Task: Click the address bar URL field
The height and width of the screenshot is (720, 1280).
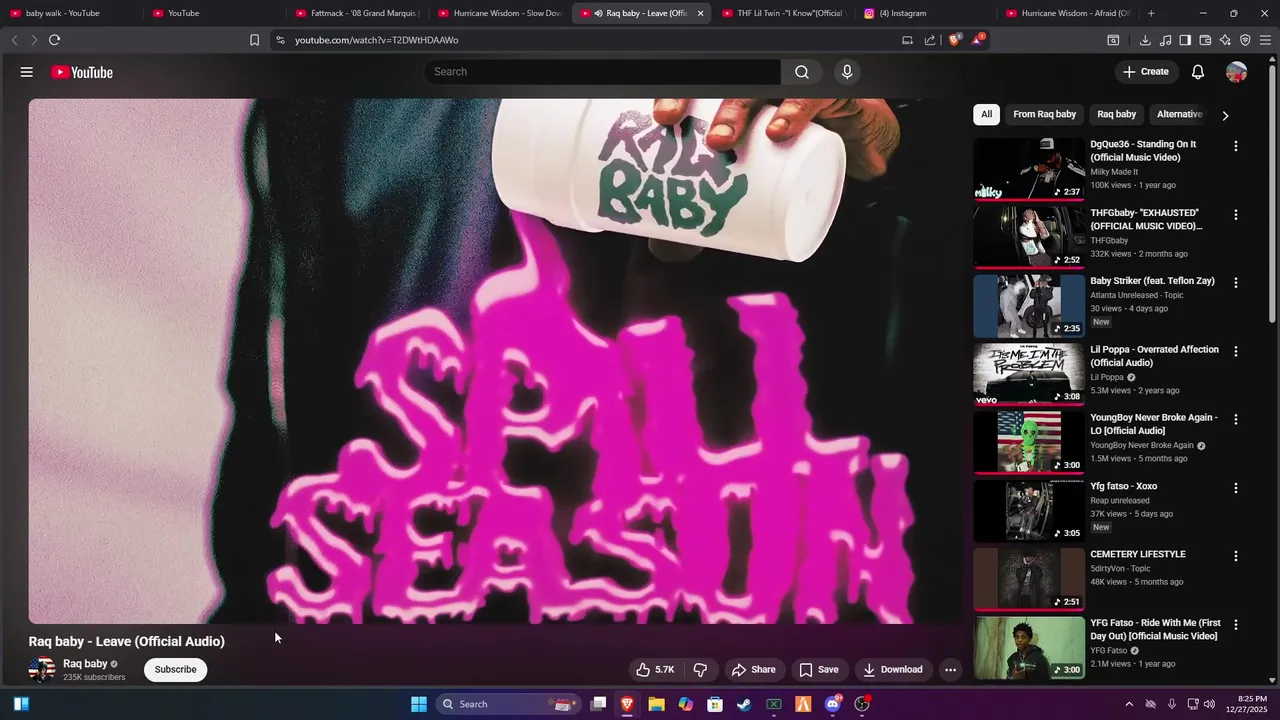Action: (x=590, y=40)
